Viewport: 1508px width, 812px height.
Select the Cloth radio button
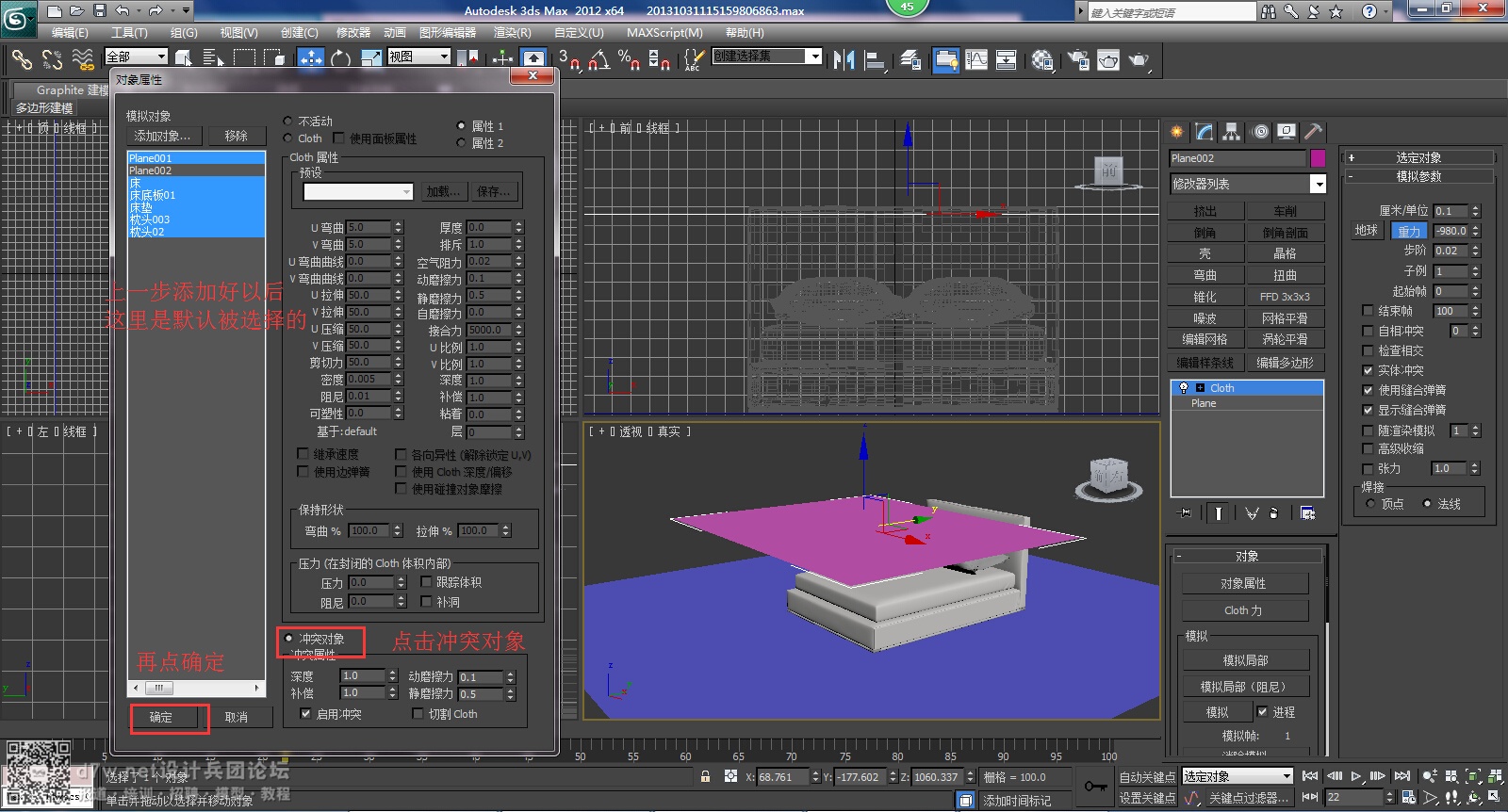click(288, 138)
